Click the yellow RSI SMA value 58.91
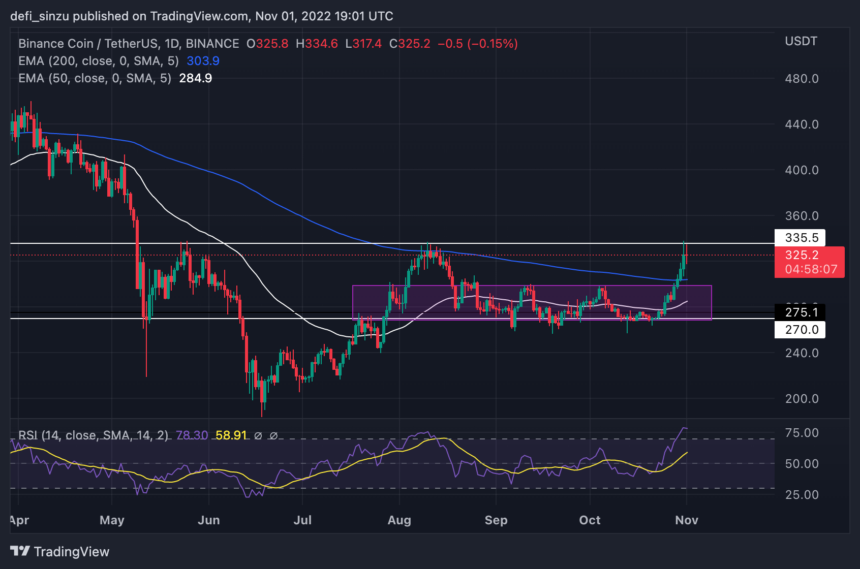The image size is (860, 569). pos(229,436)
